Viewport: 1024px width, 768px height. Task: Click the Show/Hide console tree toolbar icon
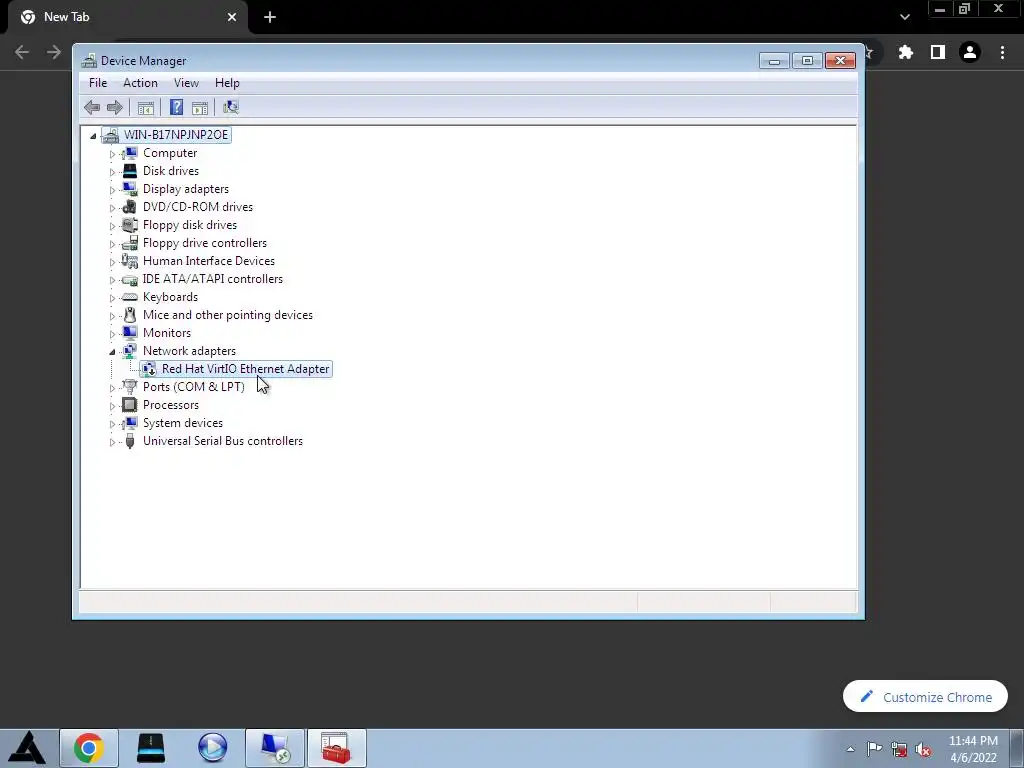pyautogui.click(x=146, y=108)
